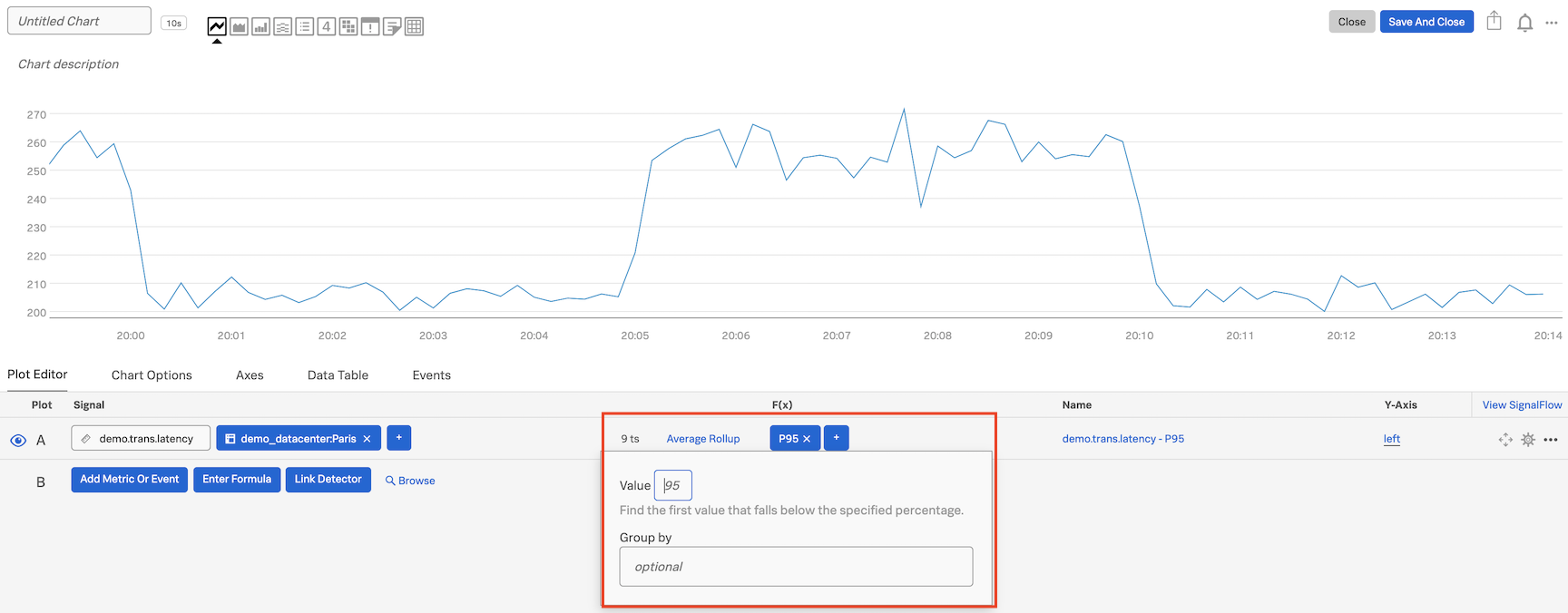Click the F(x) column header

click(782, 405)
